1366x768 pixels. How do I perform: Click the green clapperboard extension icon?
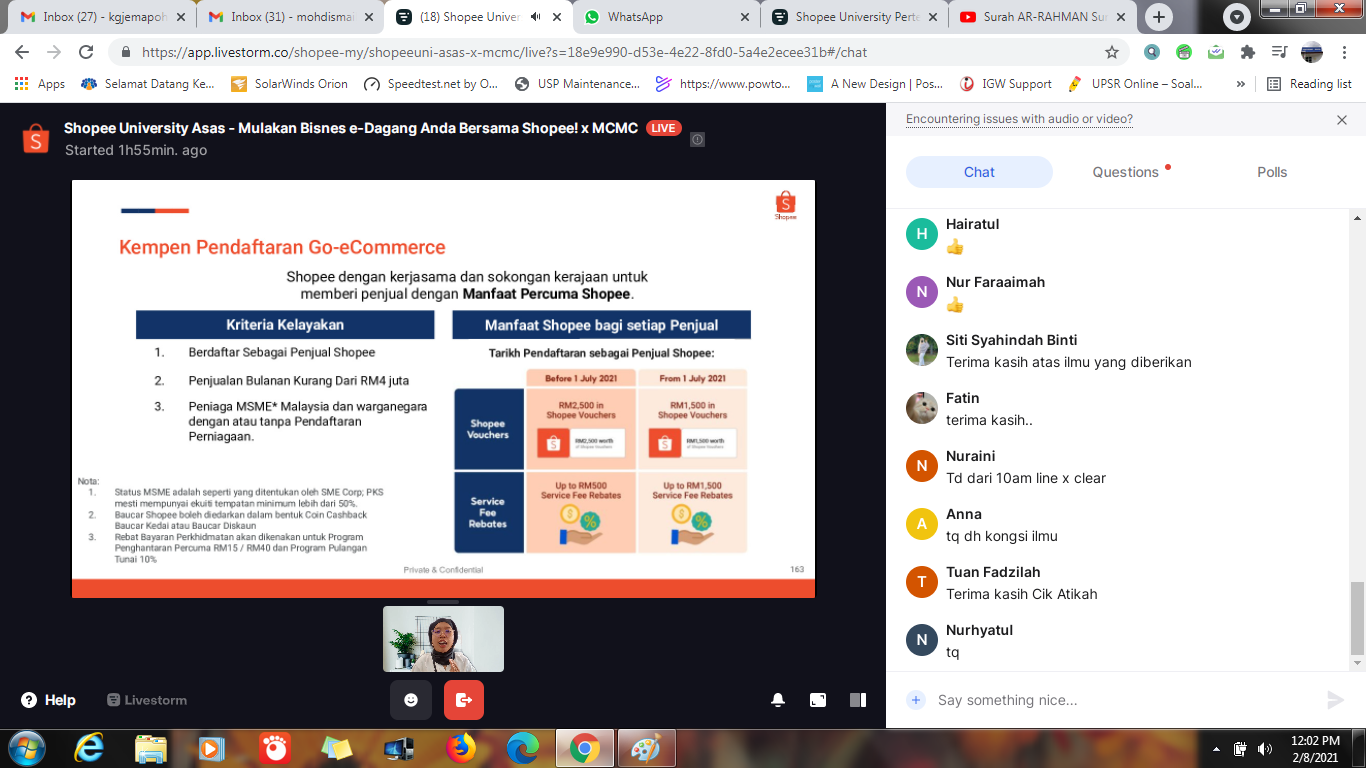tap(1184, 52)
